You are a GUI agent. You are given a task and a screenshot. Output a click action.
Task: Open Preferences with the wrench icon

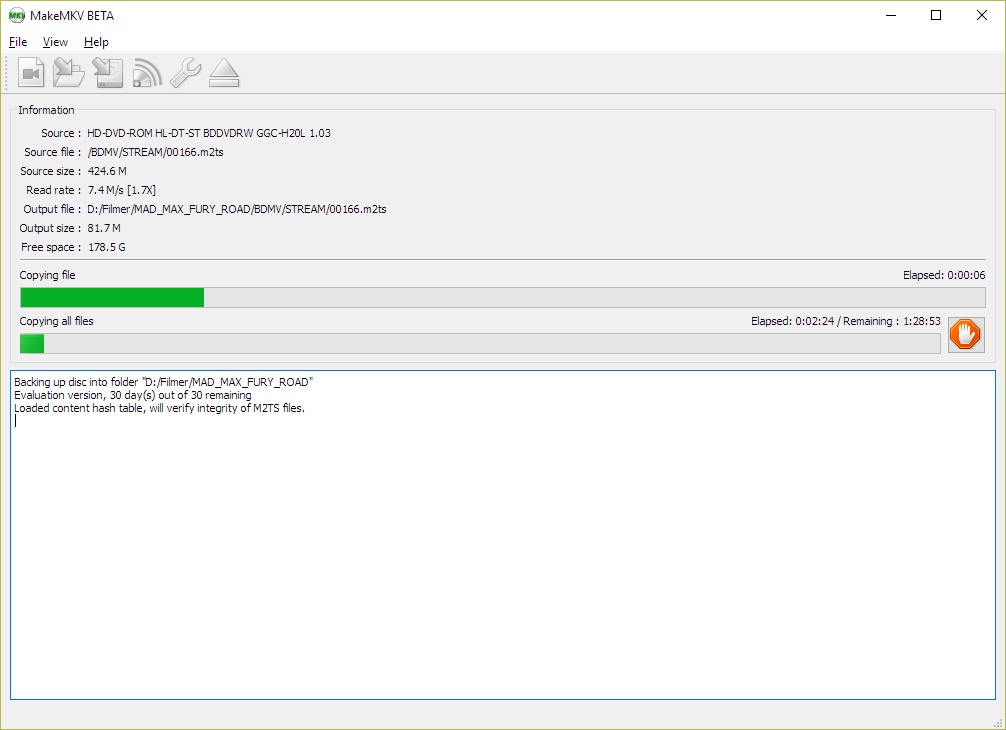click(x=185, y=72)
